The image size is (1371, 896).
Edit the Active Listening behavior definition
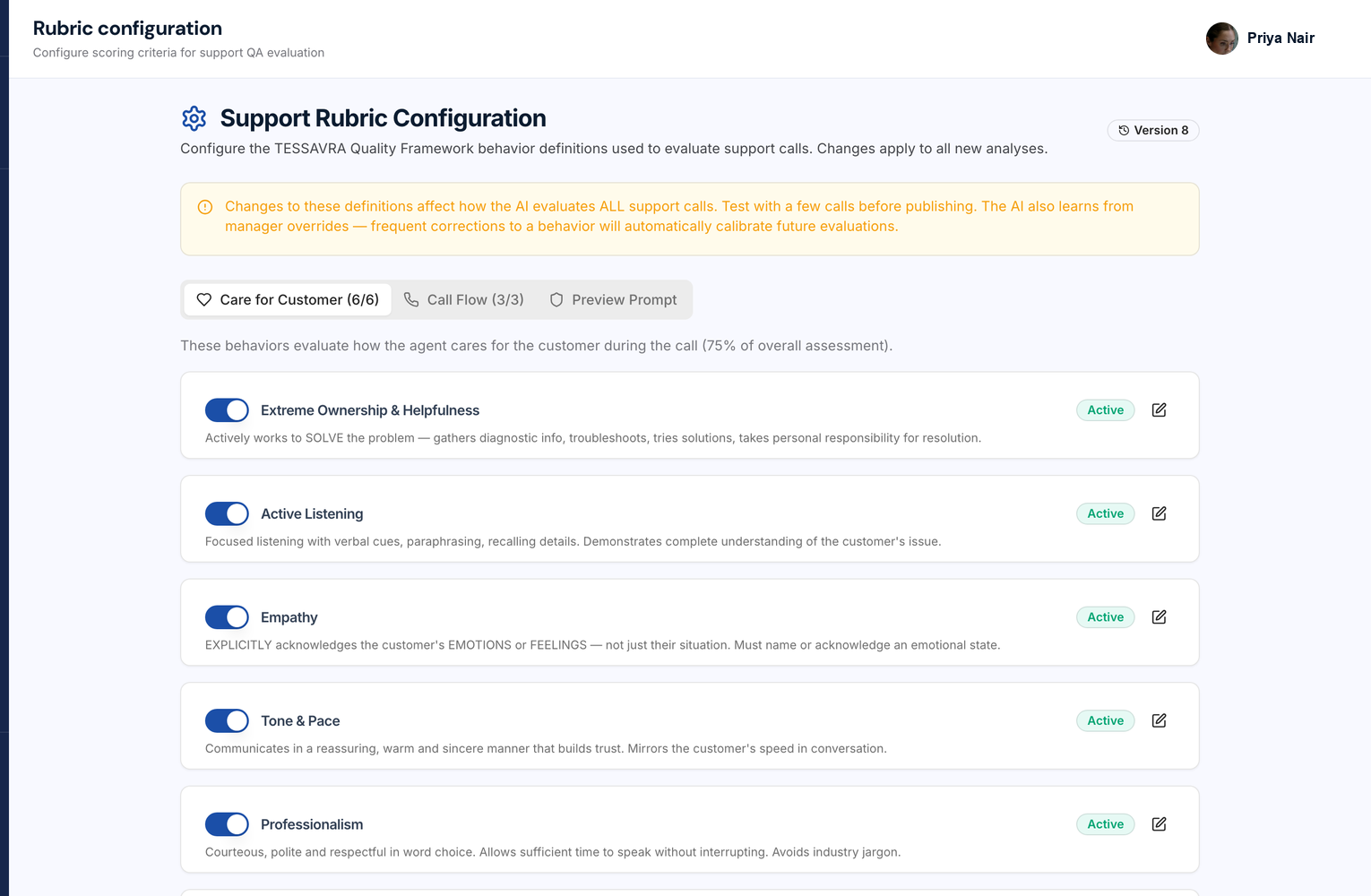[x=1159, y=513]
